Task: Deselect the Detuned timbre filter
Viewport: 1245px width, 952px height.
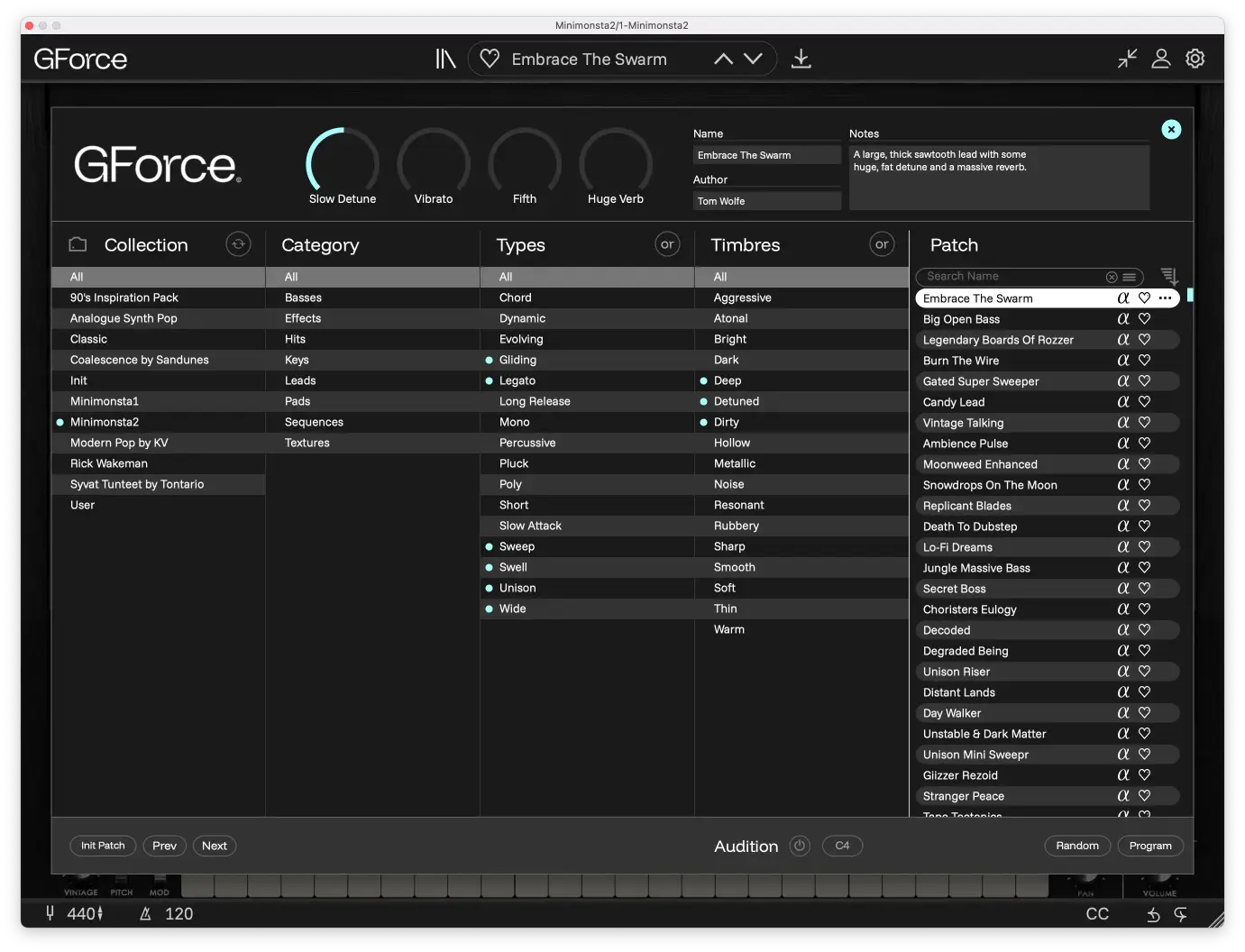Action: 802,401
